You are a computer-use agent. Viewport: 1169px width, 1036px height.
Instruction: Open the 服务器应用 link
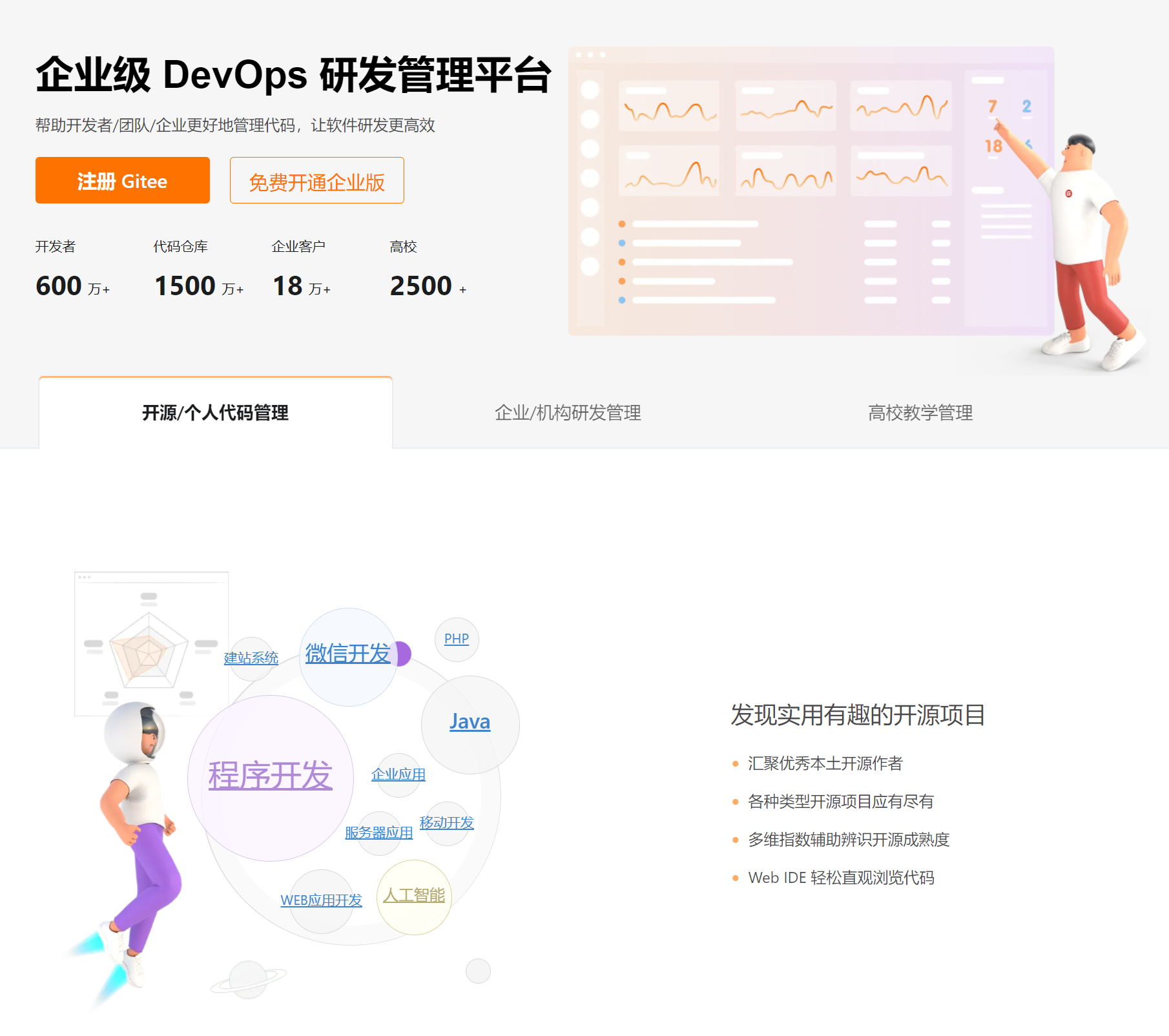pyautogui.click(x=379, y=833)
